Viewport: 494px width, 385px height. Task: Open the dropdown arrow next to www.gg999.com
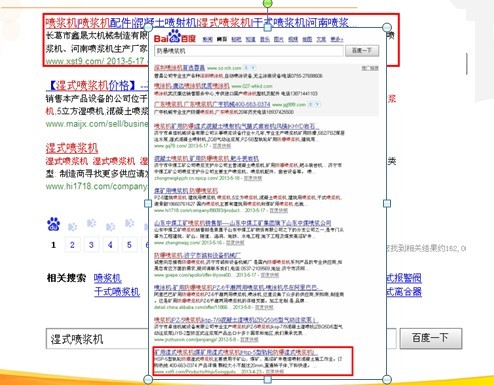click(317, 104)
